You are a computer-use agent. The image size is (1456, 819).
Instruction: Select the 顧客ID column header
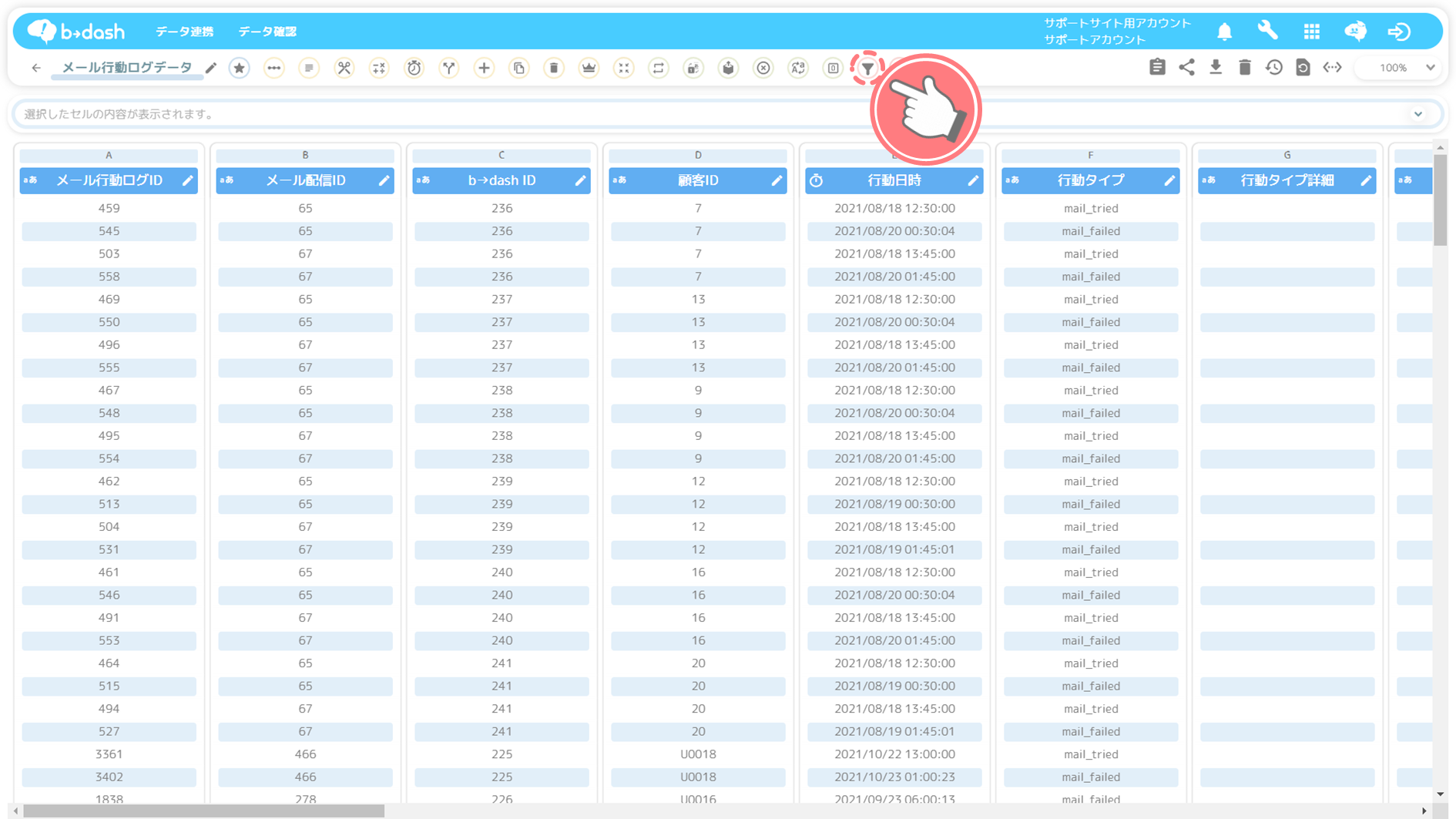pyautogui.click(x=698, y=180)
